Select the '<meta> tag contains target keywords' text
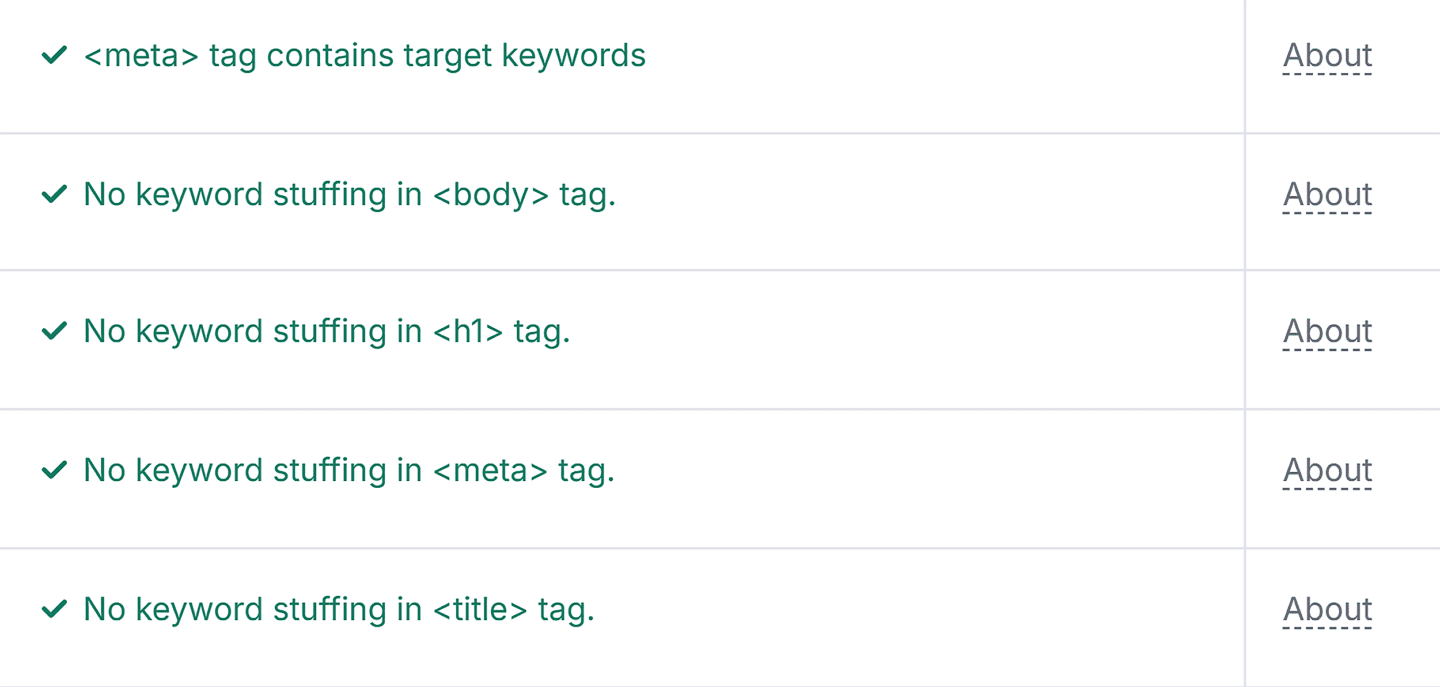 (x=364, y=56)
